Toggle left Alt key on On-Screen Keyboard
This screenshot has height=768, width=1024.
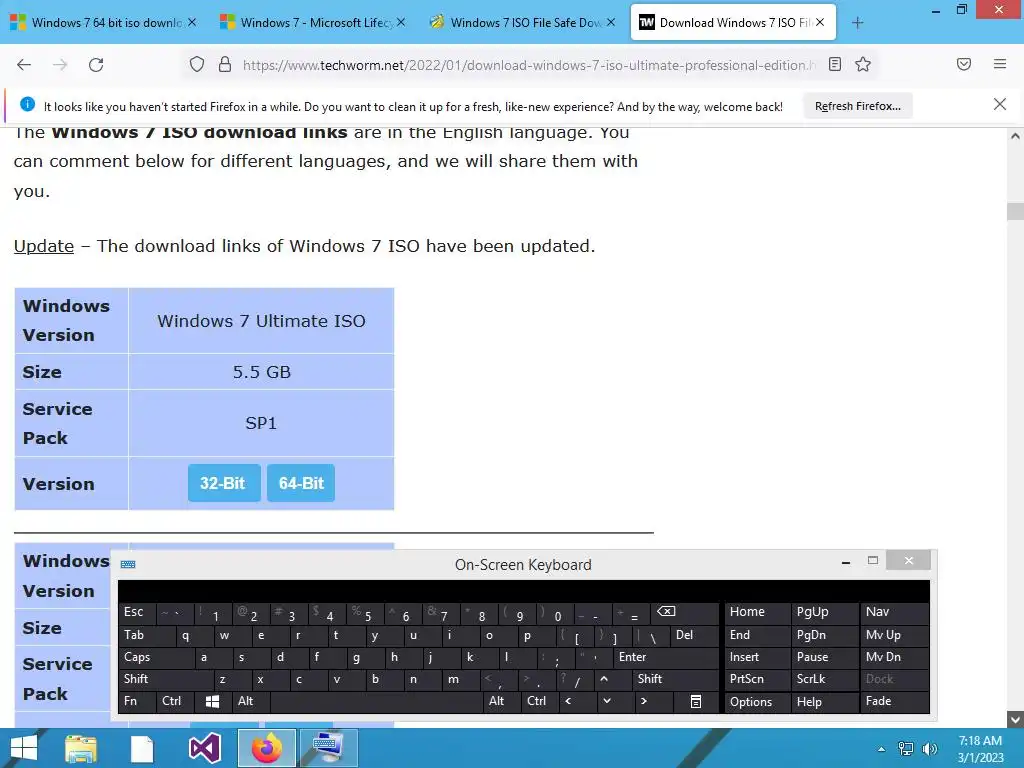point(251,701)
